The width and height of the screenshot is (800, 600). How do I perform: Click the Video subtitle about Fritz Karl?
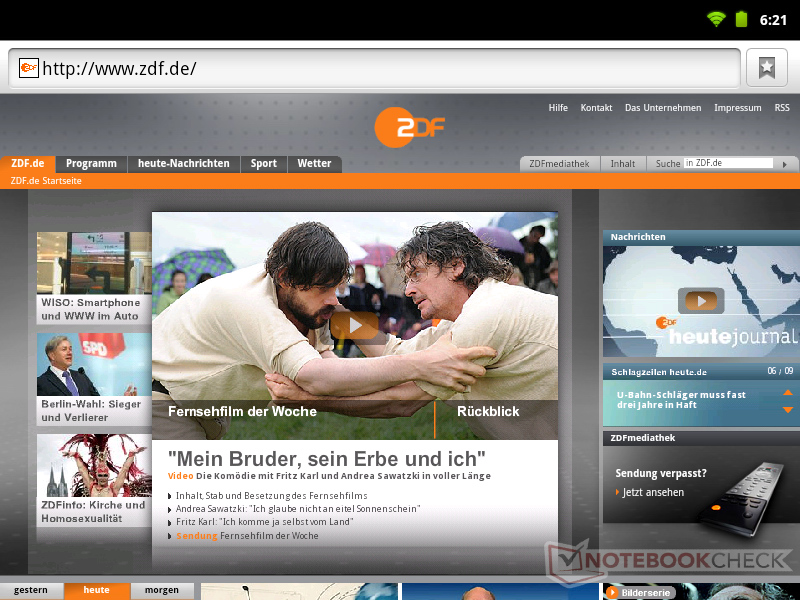(x=329, y=476)
